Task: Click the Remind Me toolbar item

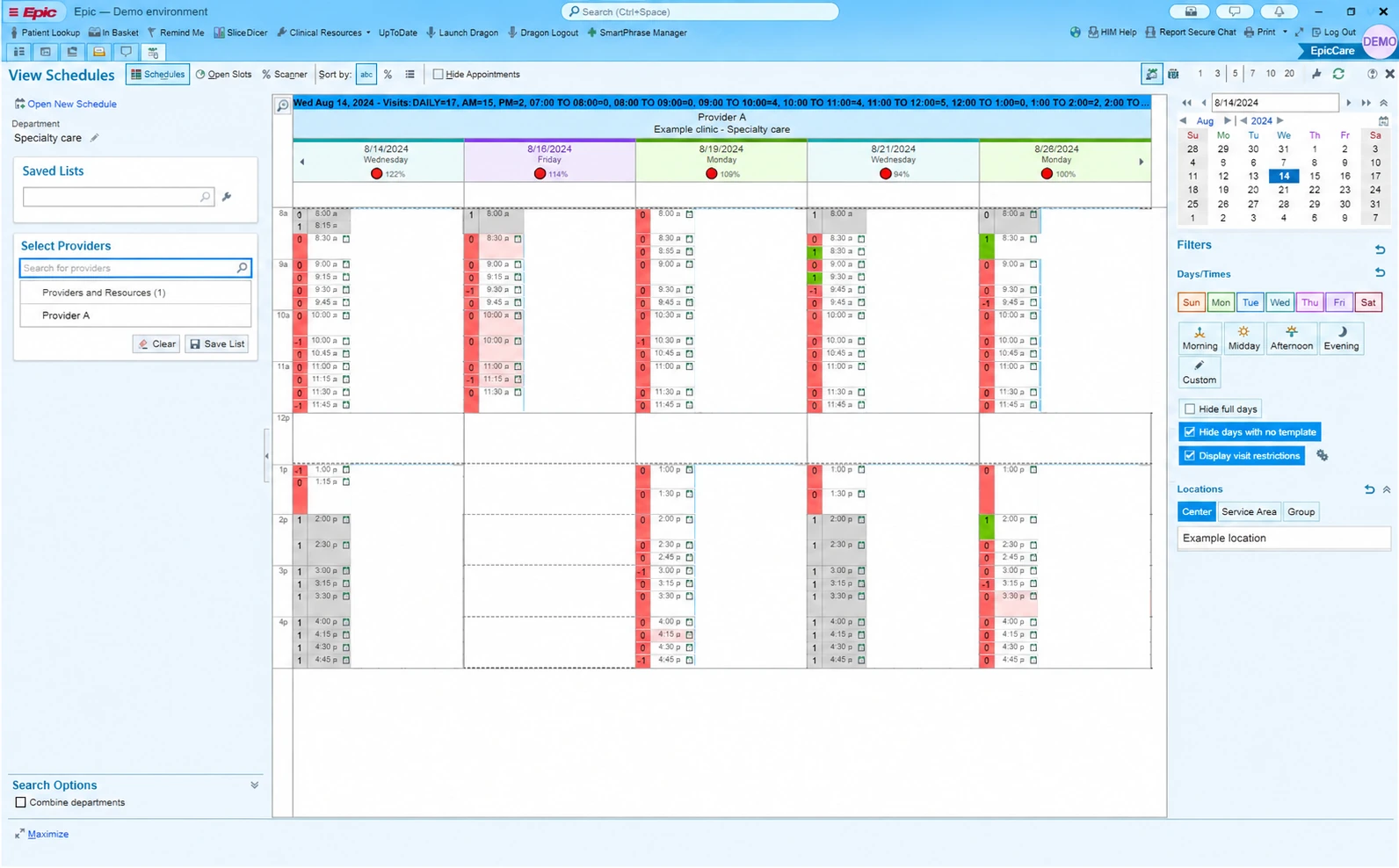Action: (x=176, y=33)
